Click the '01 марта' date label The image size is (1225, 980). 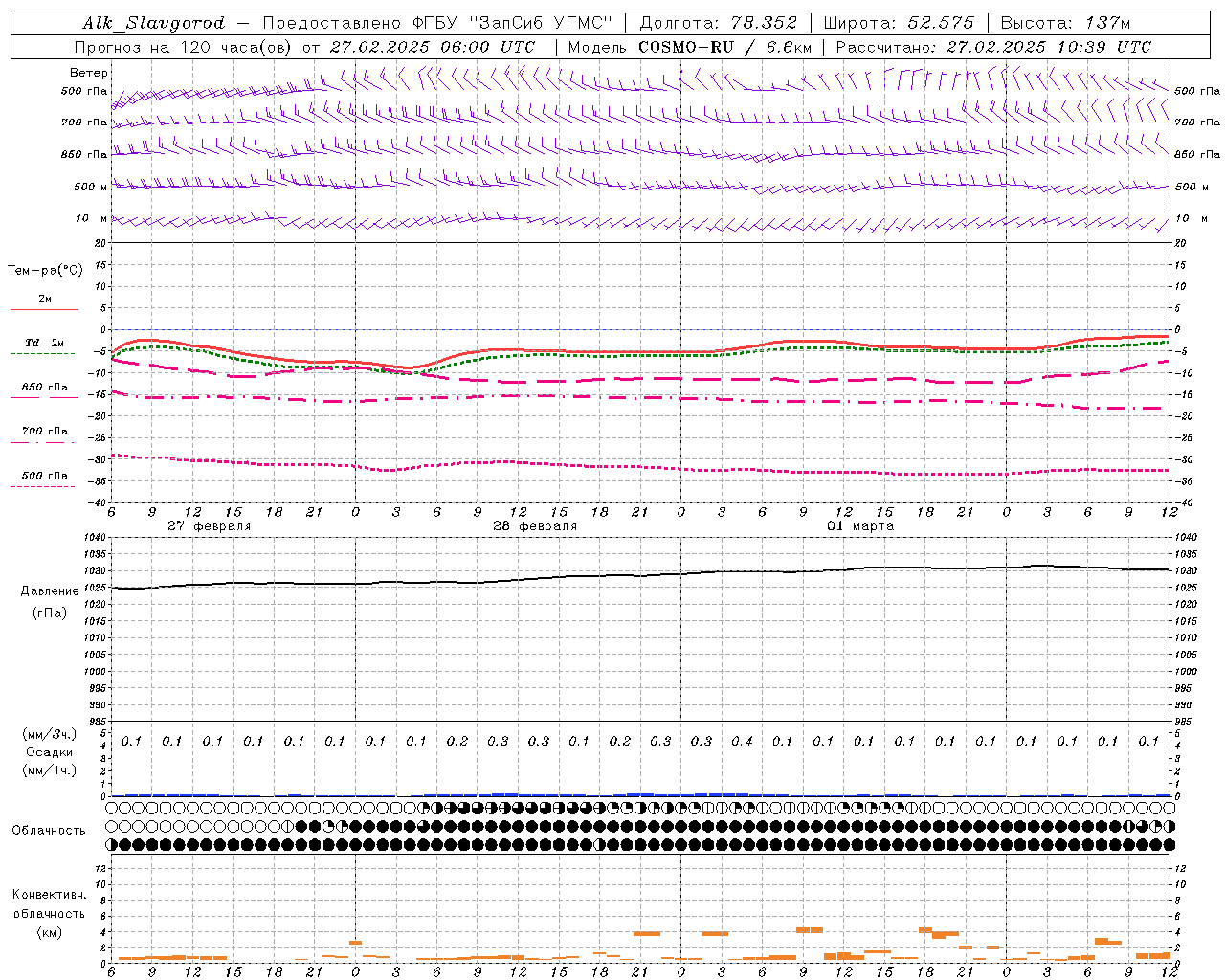click(x=860, y=526)
